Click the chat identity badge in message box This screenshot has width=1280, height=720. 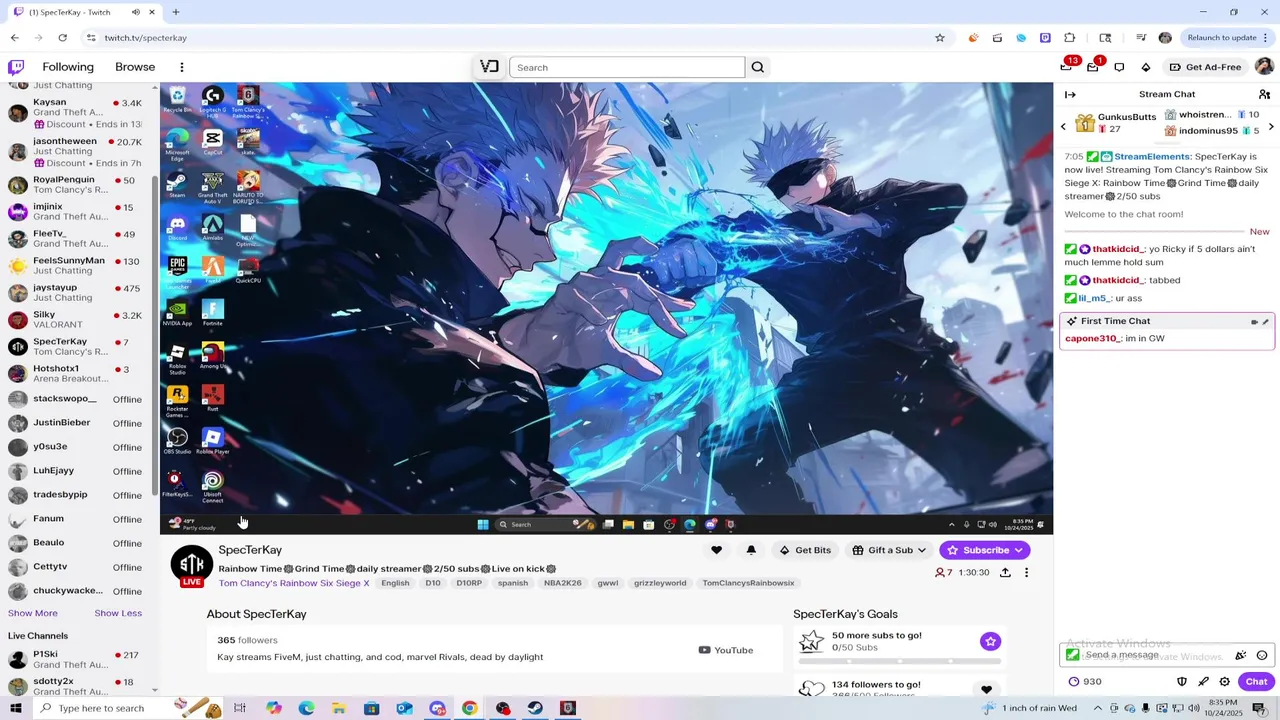coord(1073,655)
